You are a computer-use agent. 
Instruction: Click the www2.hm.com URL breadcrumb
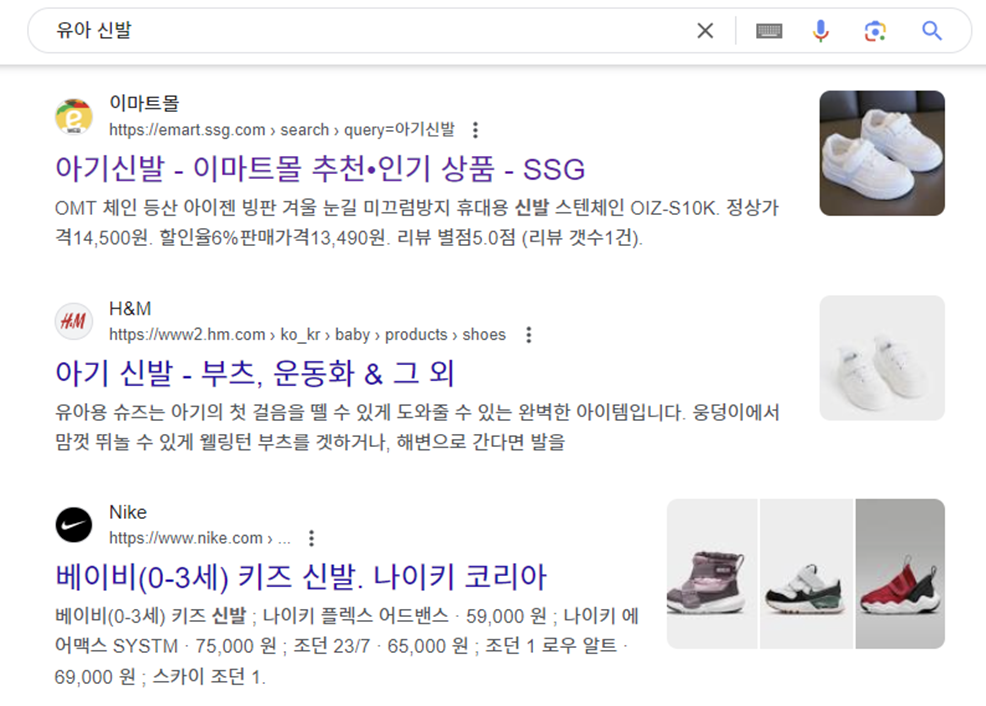307,334
